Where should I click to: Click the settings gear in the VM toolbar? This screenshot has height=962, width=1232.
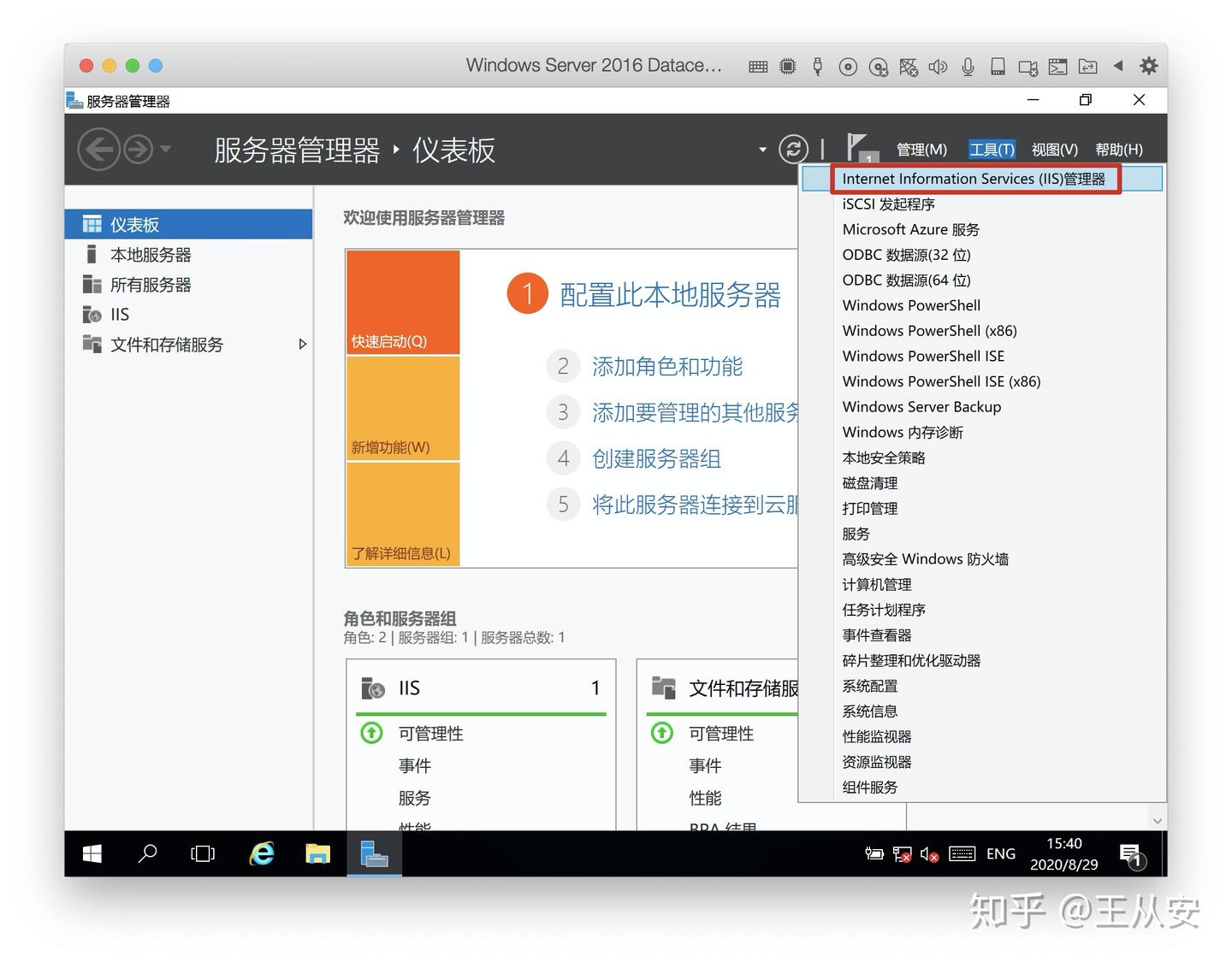point(1148,65)
